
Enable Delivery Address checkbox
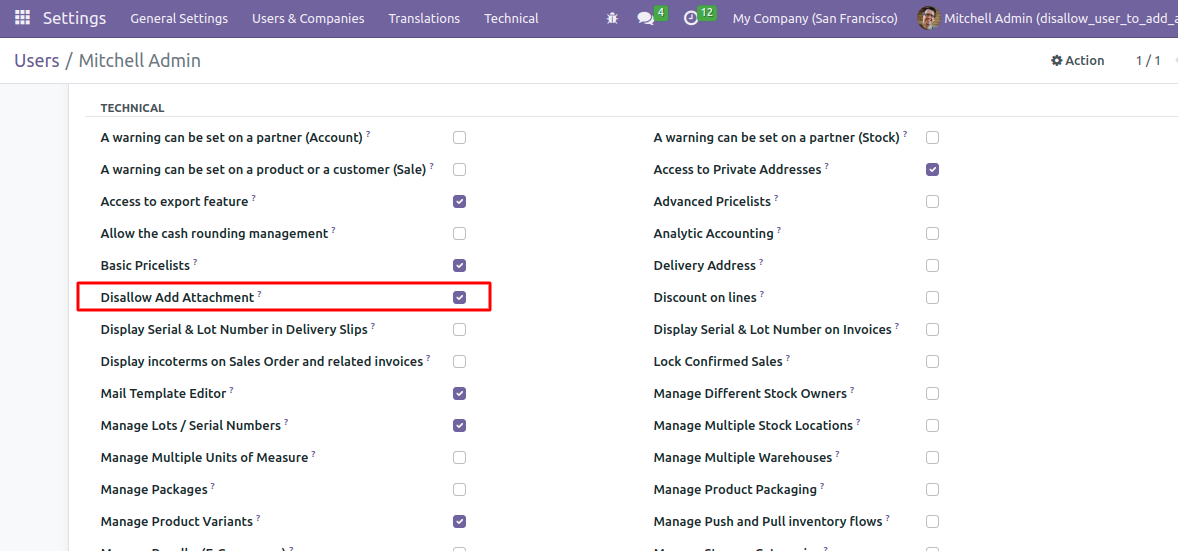(x=932, y=265)
